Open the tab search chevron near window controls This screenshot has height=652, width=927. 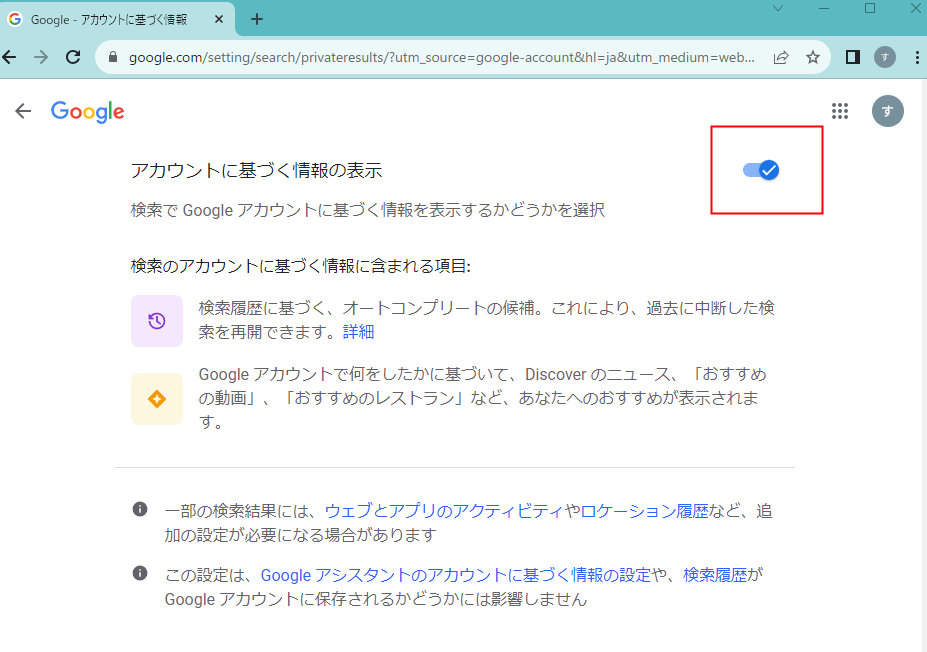coord(777,8)
